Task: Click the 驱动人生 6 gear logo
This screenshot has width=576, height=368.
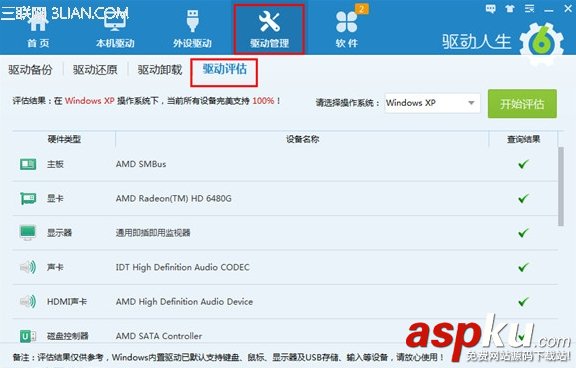Action: [x=541, y=43]
